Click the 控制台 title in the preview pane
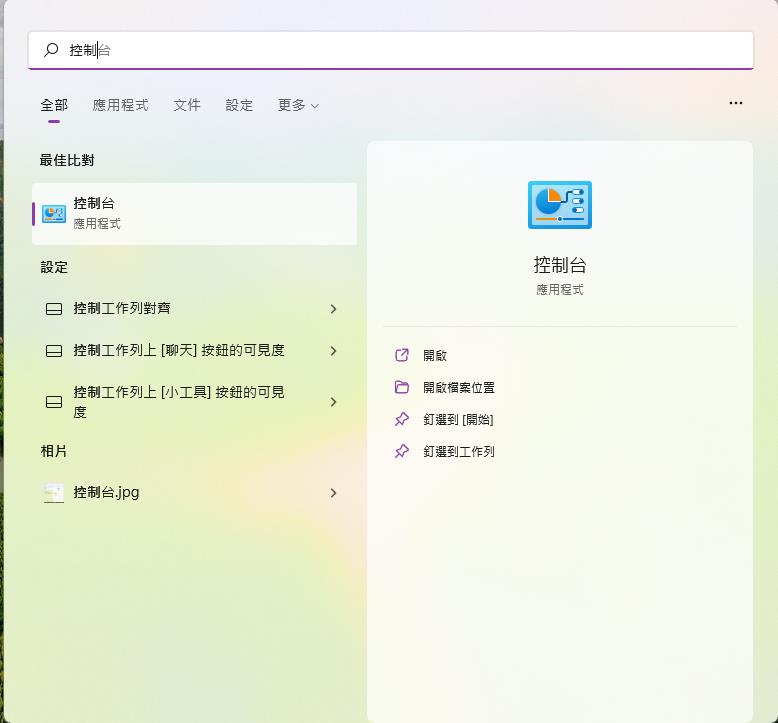The image size is (778, 723). tap(560, 265)
